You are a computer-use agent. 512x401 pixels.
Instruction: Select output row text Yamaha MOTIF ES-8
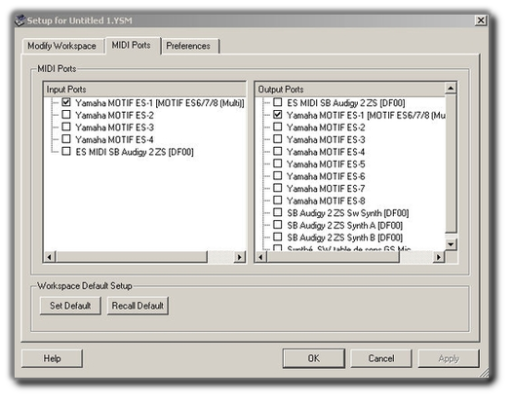(326, 201)
